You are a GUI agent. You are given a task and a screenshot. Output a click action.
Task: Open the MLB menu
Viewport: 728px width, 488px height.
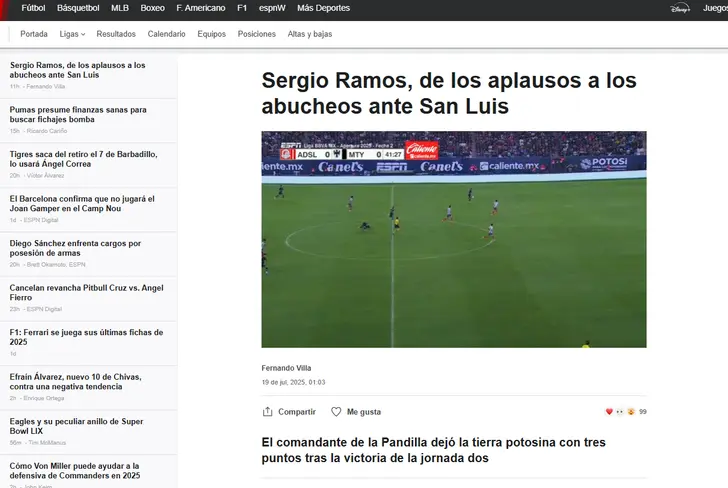coord(120,8)
